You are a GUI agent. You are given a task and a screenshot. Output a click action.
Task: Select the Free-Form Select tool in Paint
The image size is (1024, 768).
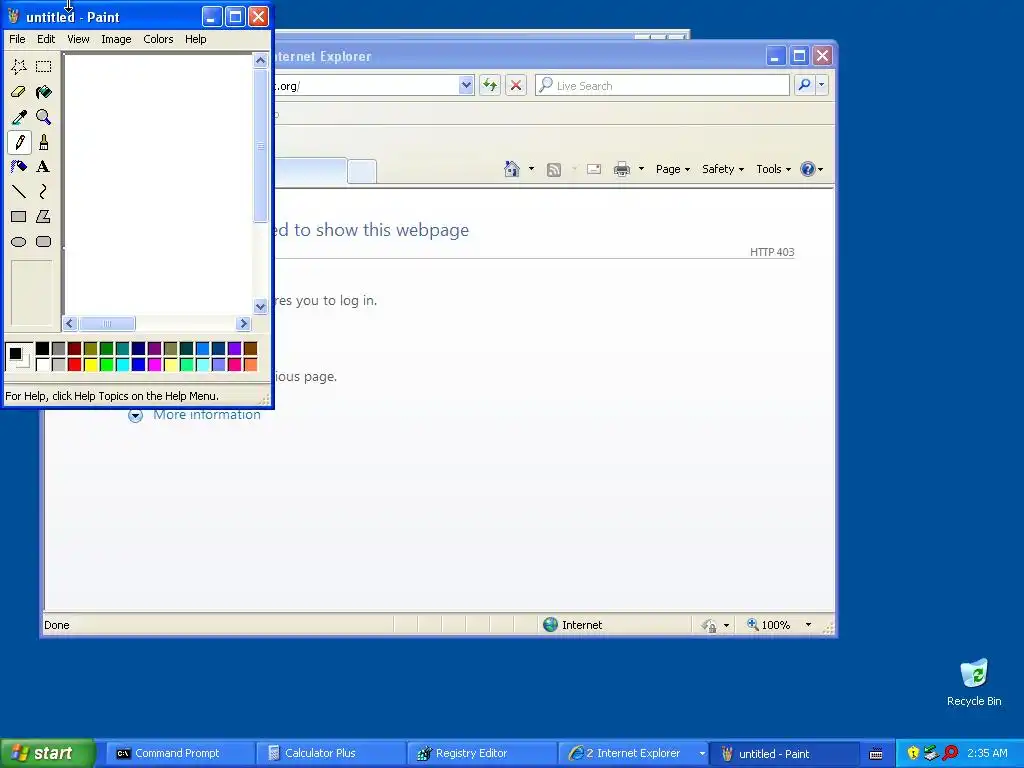coord(19,67)
